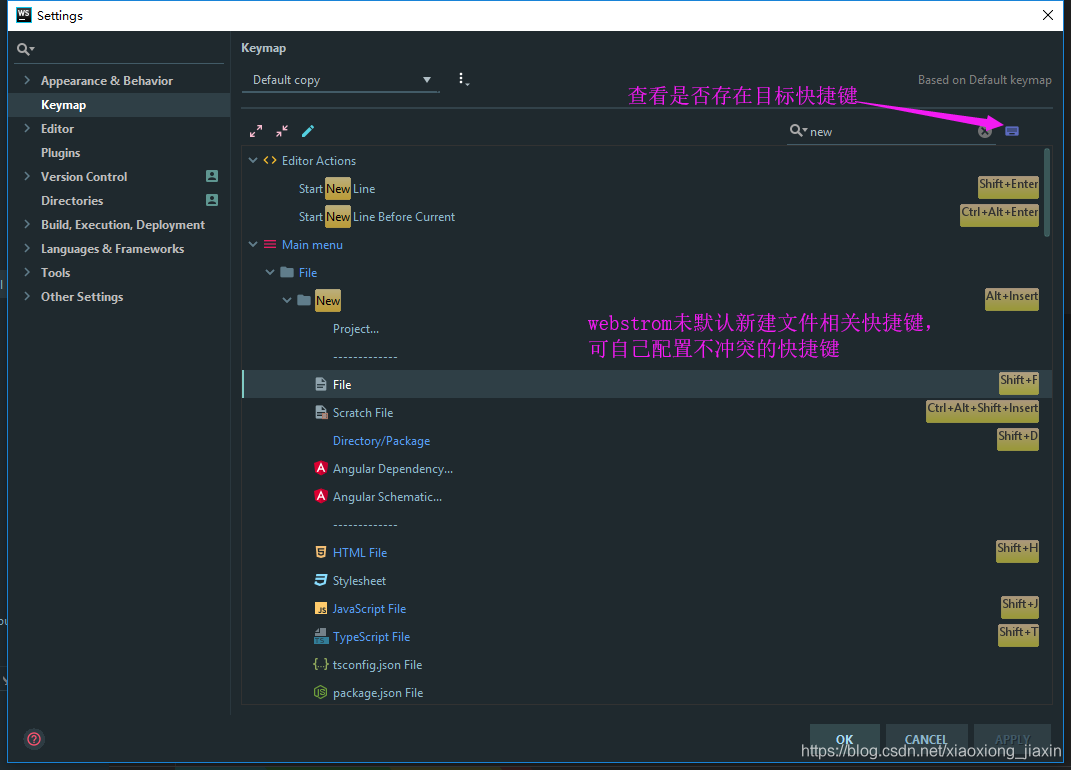
Task: Open keymap scheme options gear menu
Action: click(x=463, y=79)
